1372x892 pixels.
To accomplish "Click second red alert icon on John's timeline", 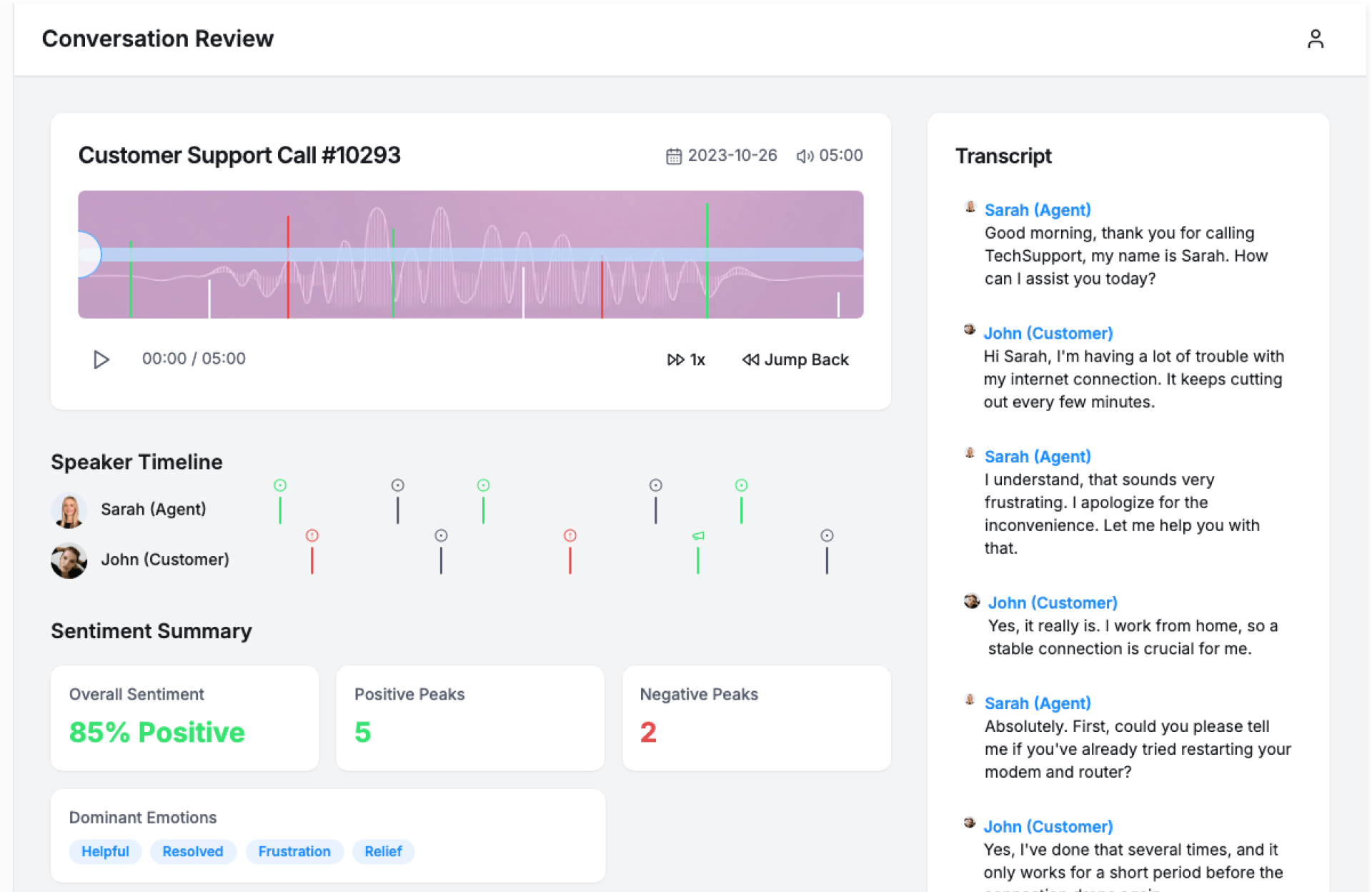I will click(570, 536).
